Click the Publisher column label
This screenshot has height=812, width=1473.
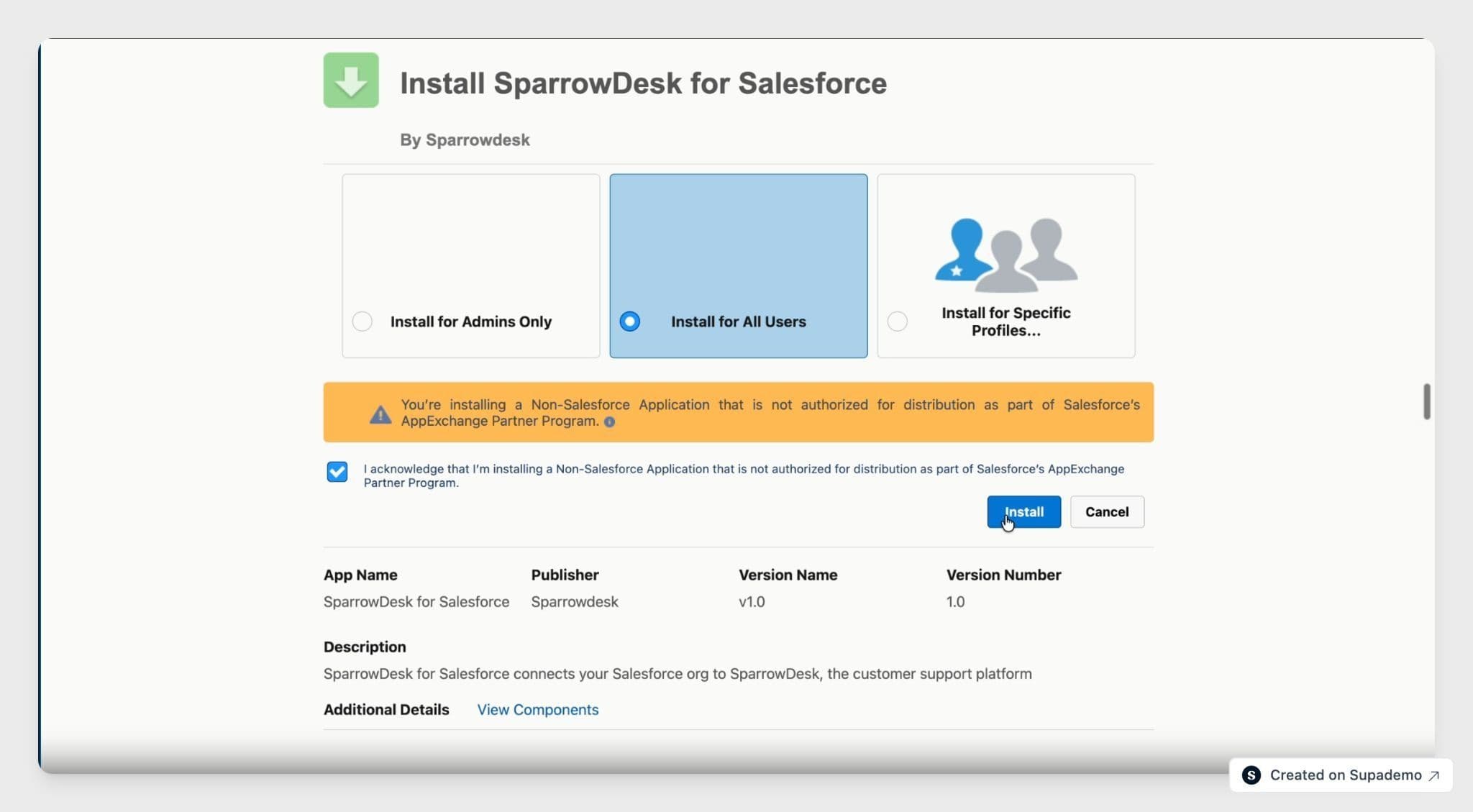tap(565, 575)
